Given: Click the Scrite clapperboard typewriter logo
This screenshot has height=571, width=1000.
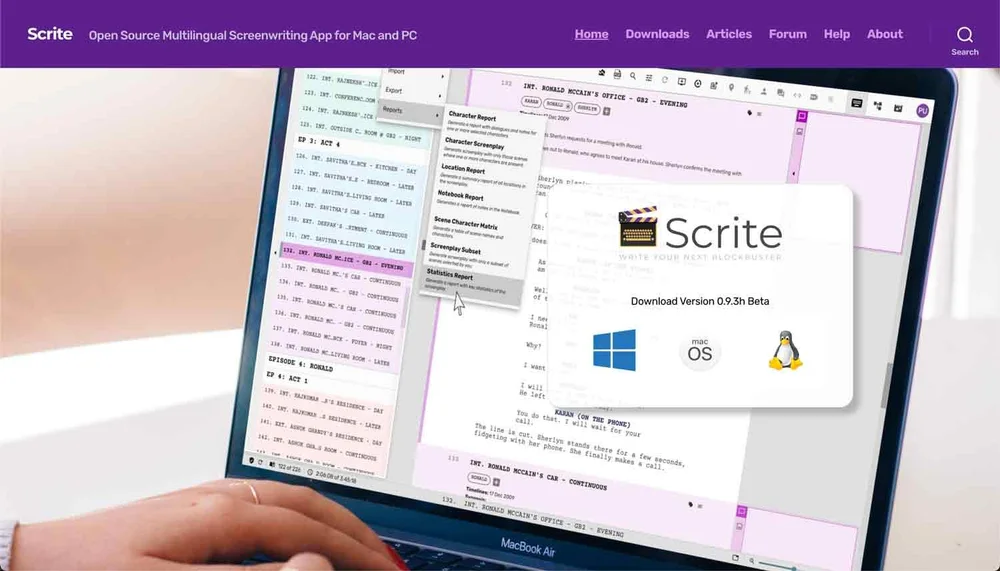Looking at the screenshot, I should click(638, 227).
